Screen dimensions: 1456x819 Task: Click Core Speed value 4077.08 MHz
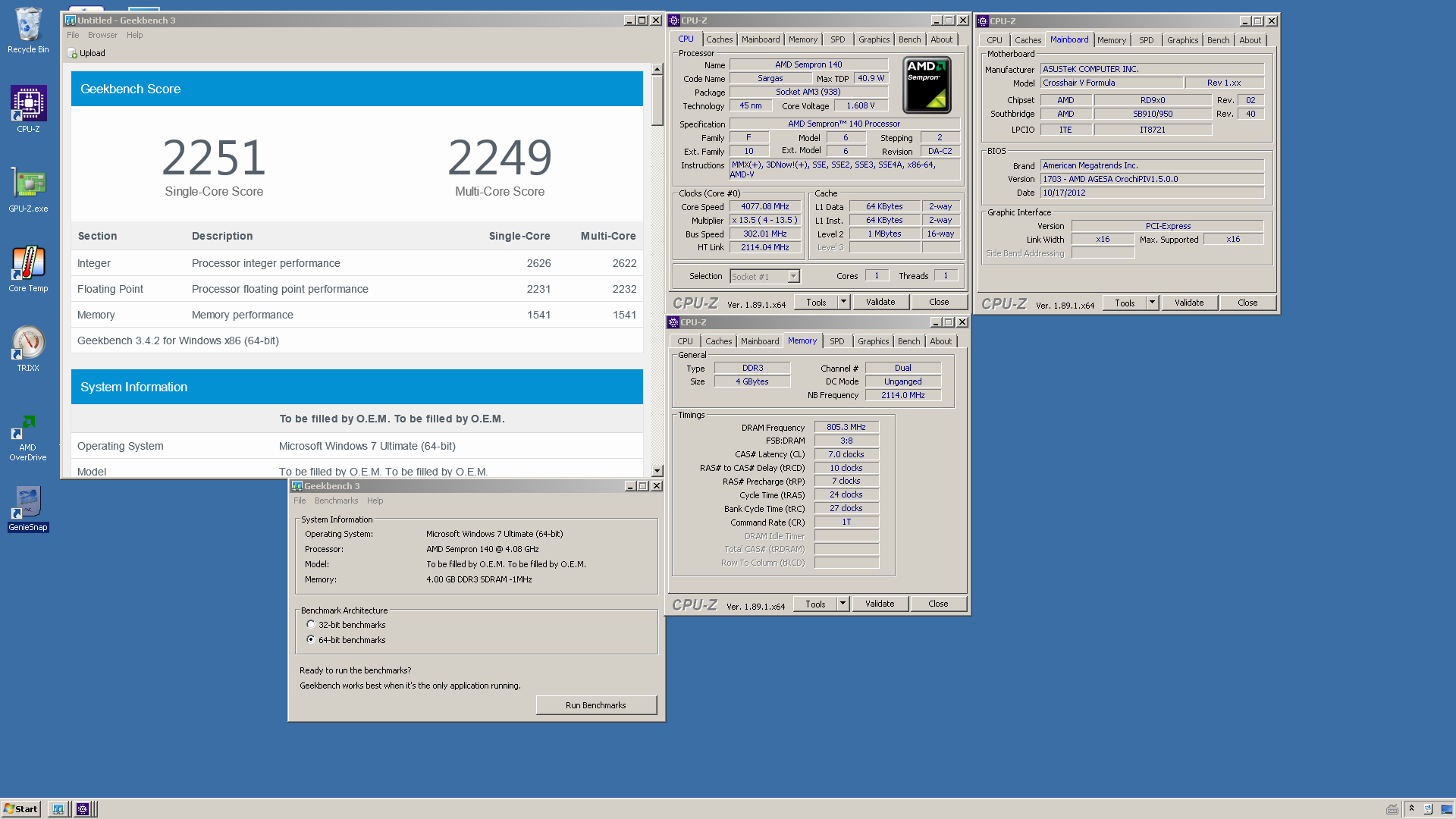764,206
